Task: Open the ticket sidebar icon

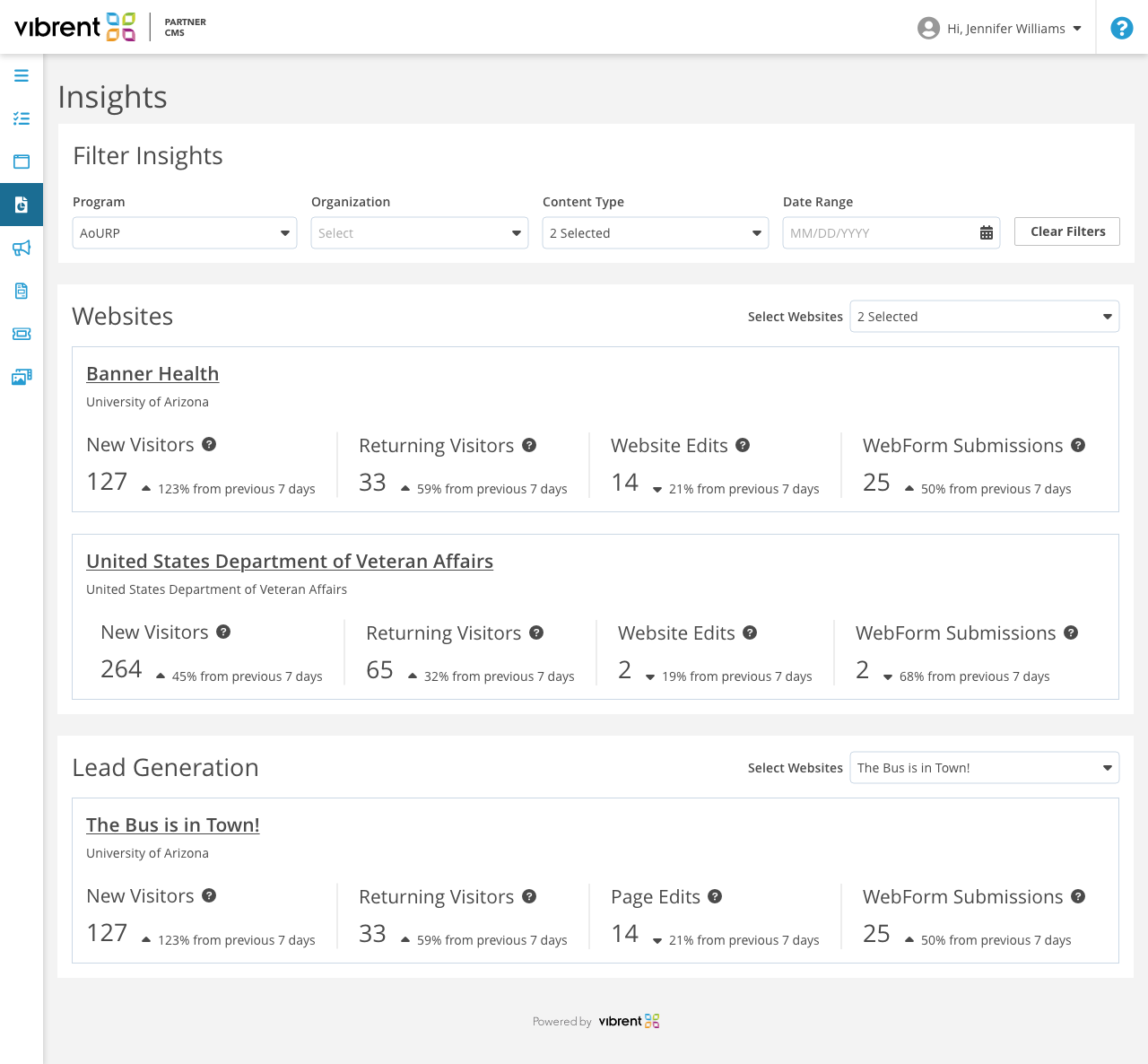Action: coord(22,334)
